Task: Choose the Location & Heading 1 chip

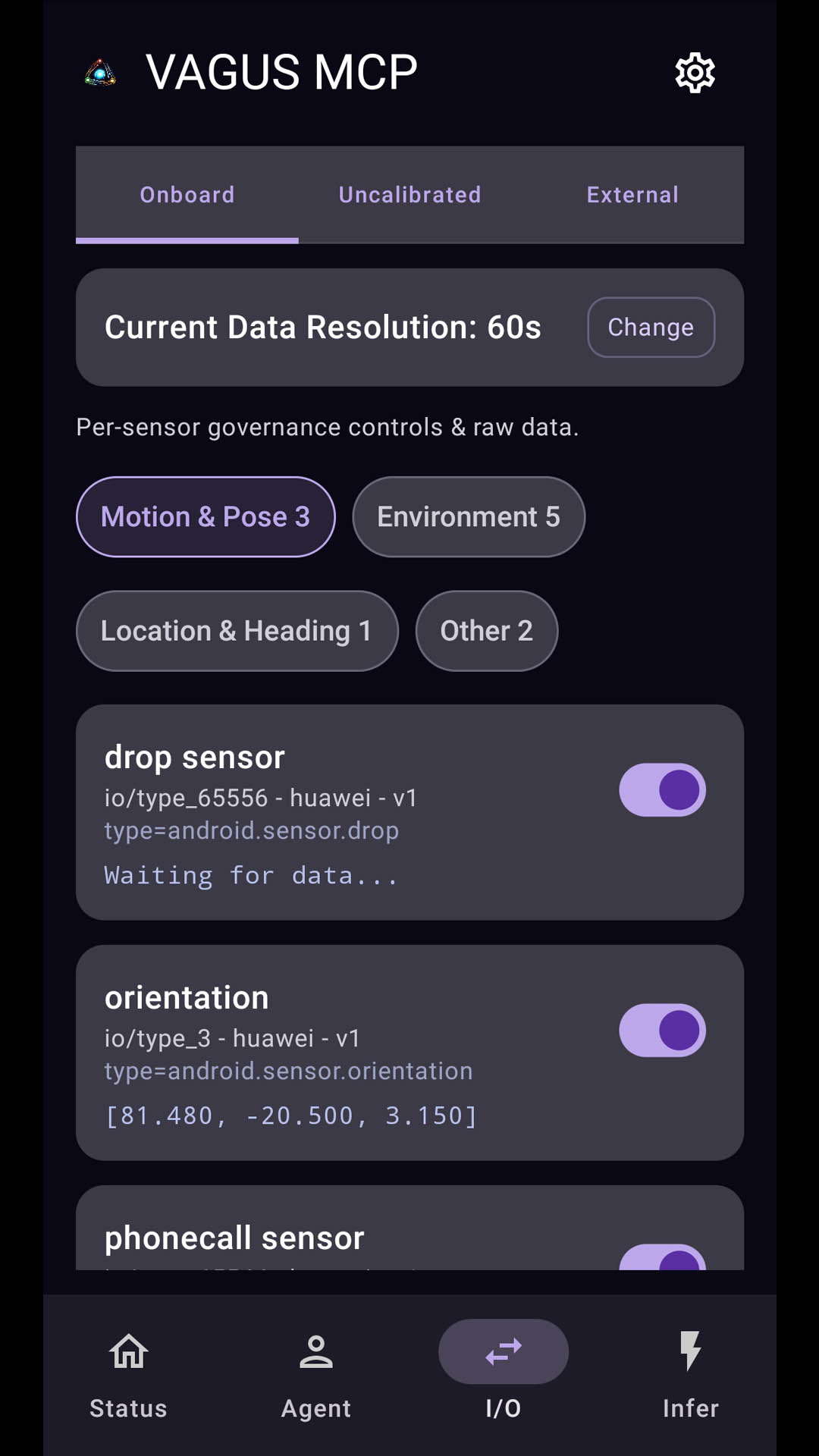Action: click(237, 631)
